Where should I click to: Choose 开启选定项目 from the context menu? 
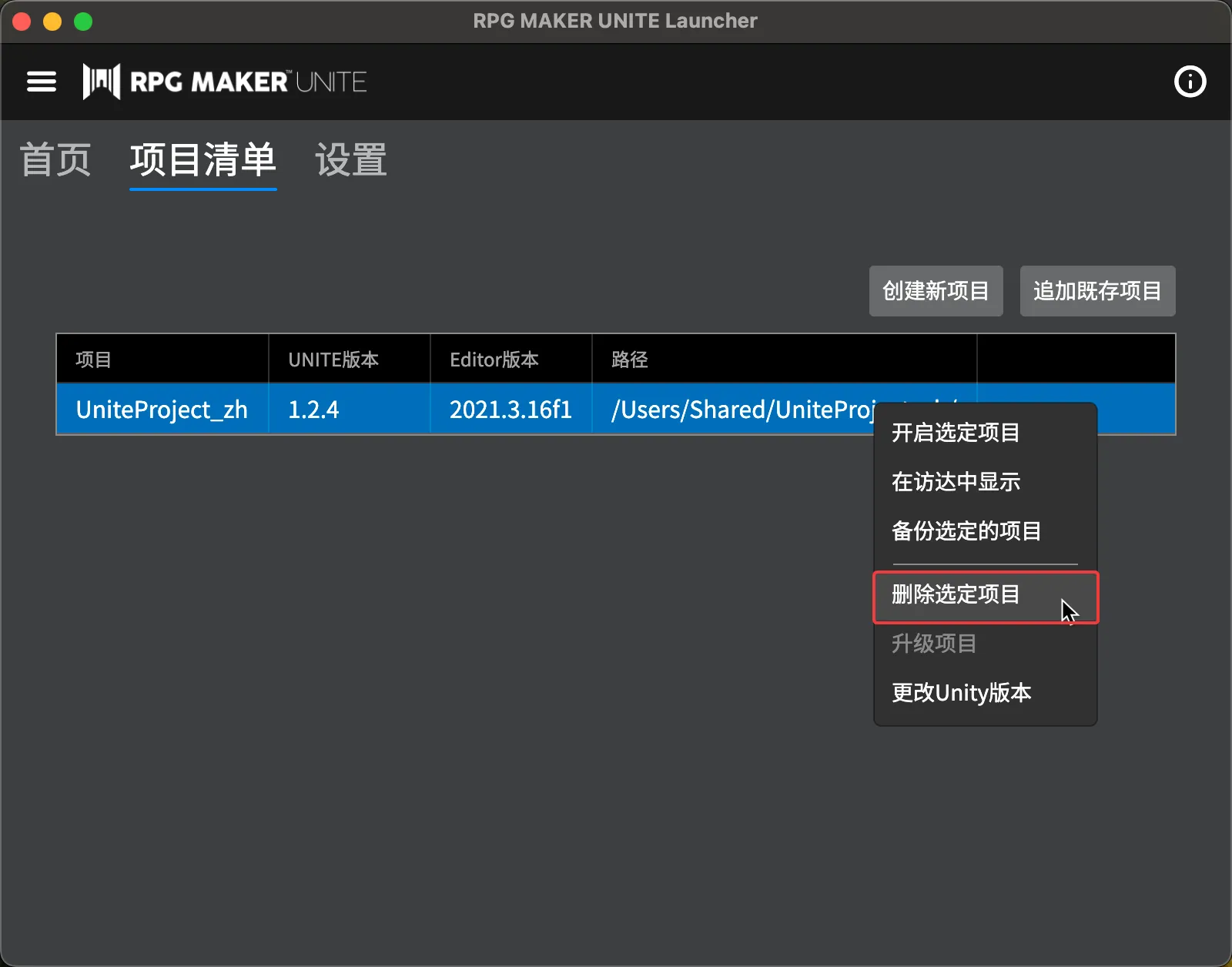[986, 433]
